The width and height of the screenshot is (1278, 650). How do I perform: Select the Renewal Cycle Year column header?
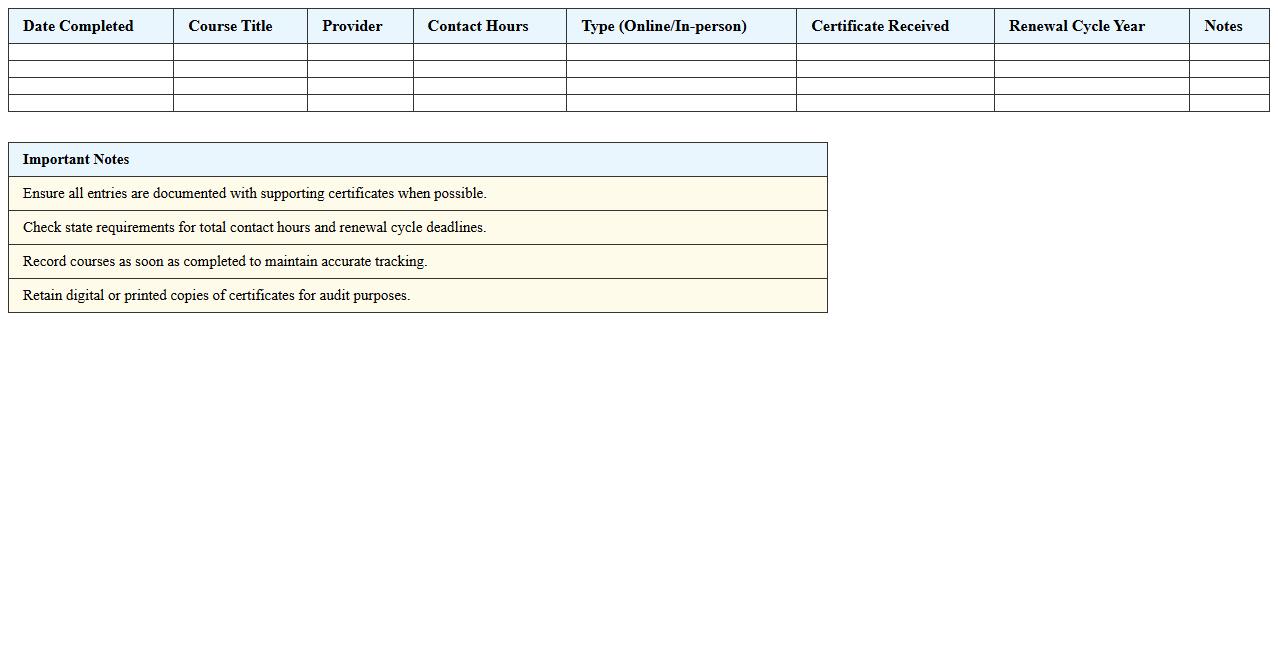coord(1076,26)
